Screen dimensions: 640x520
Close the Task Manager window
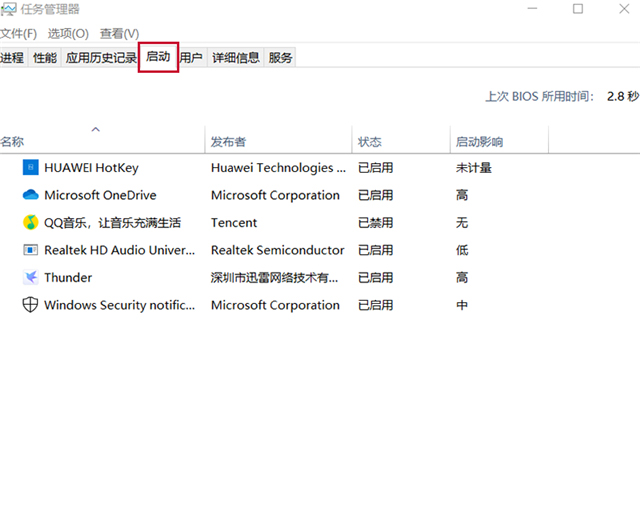click(624, 9)
